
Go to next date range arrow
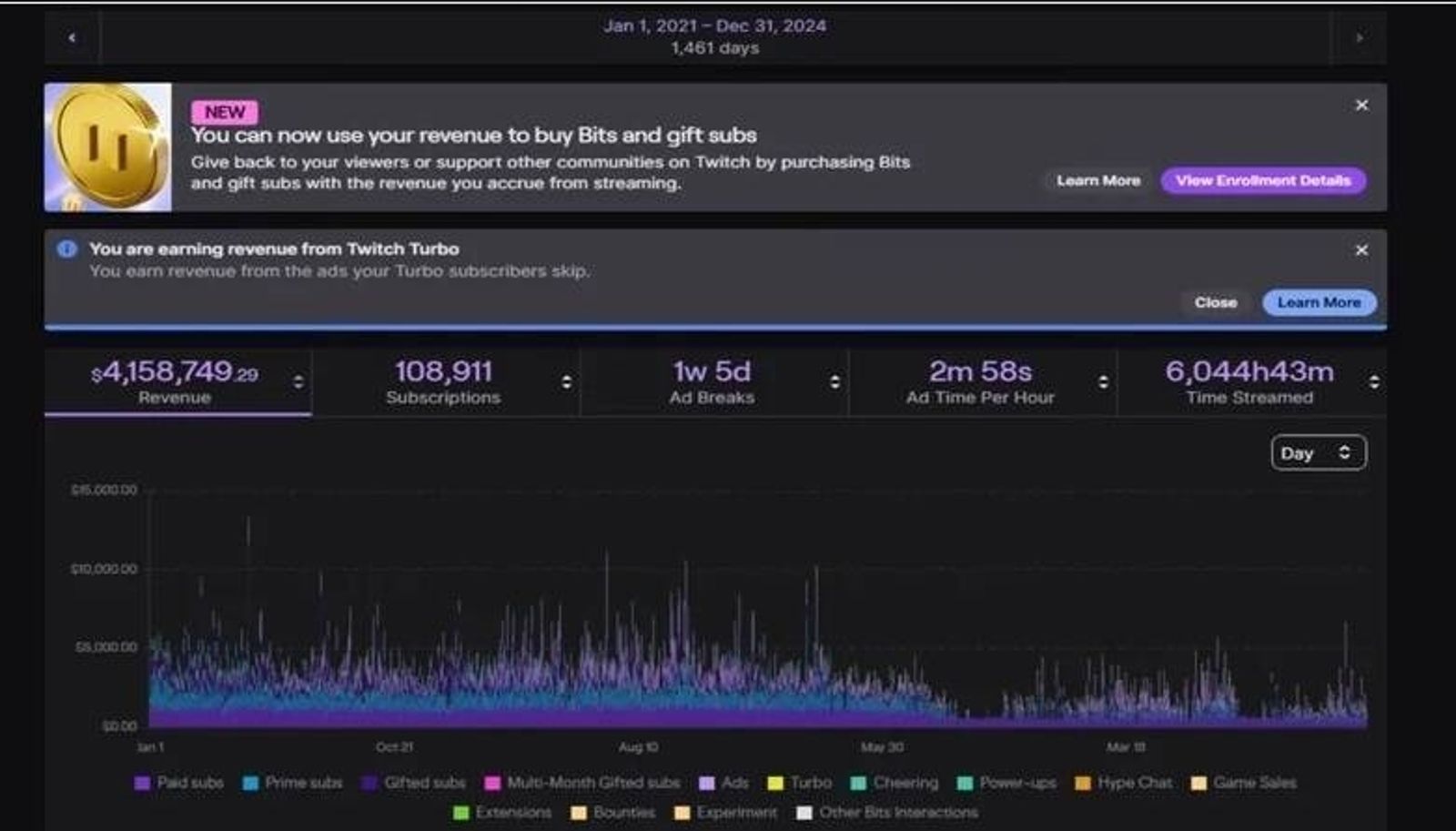point(1359,37)
